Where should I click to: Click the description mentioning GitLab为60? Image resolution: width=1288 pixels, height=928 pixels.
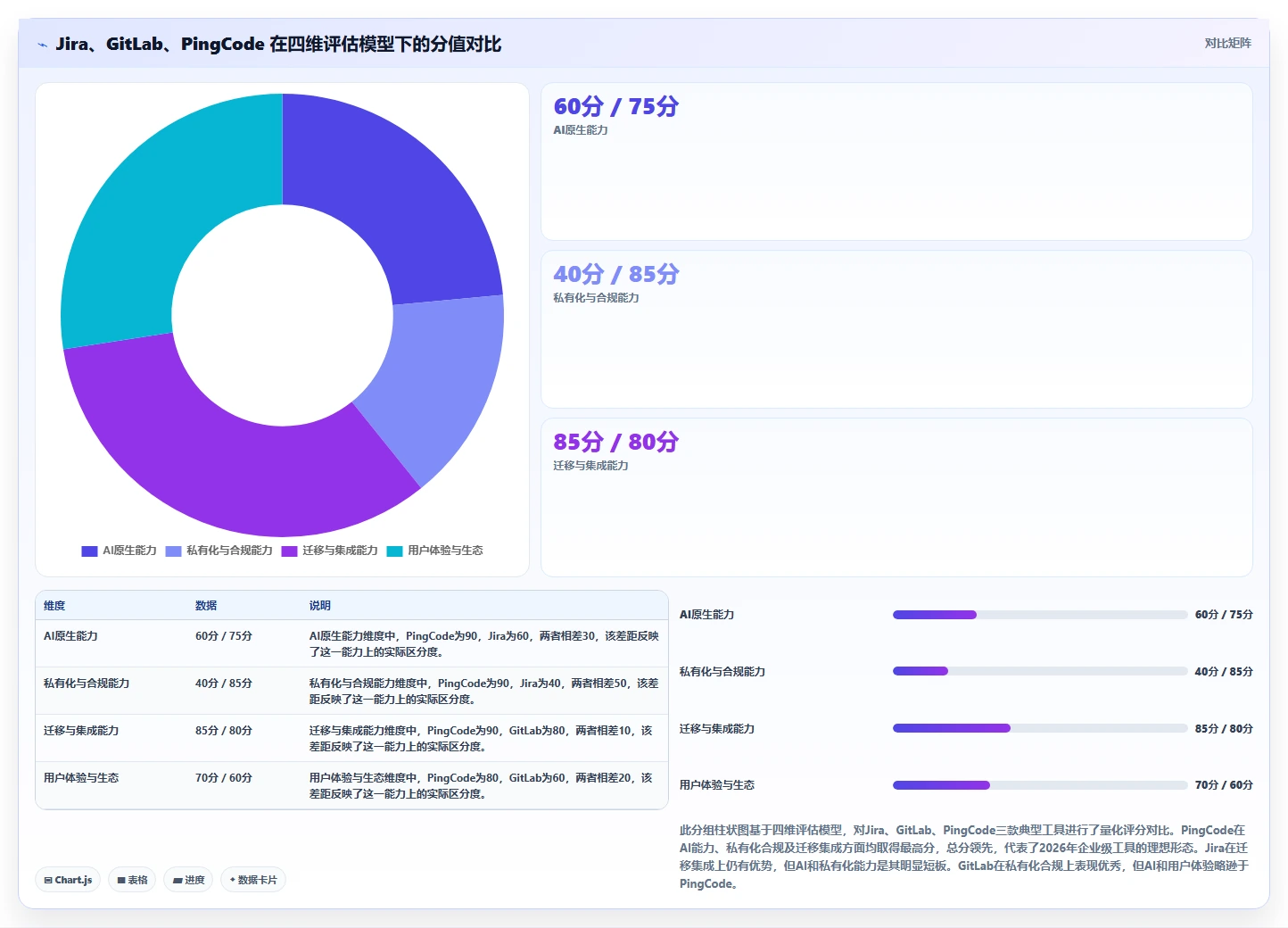tap(482, 786)
